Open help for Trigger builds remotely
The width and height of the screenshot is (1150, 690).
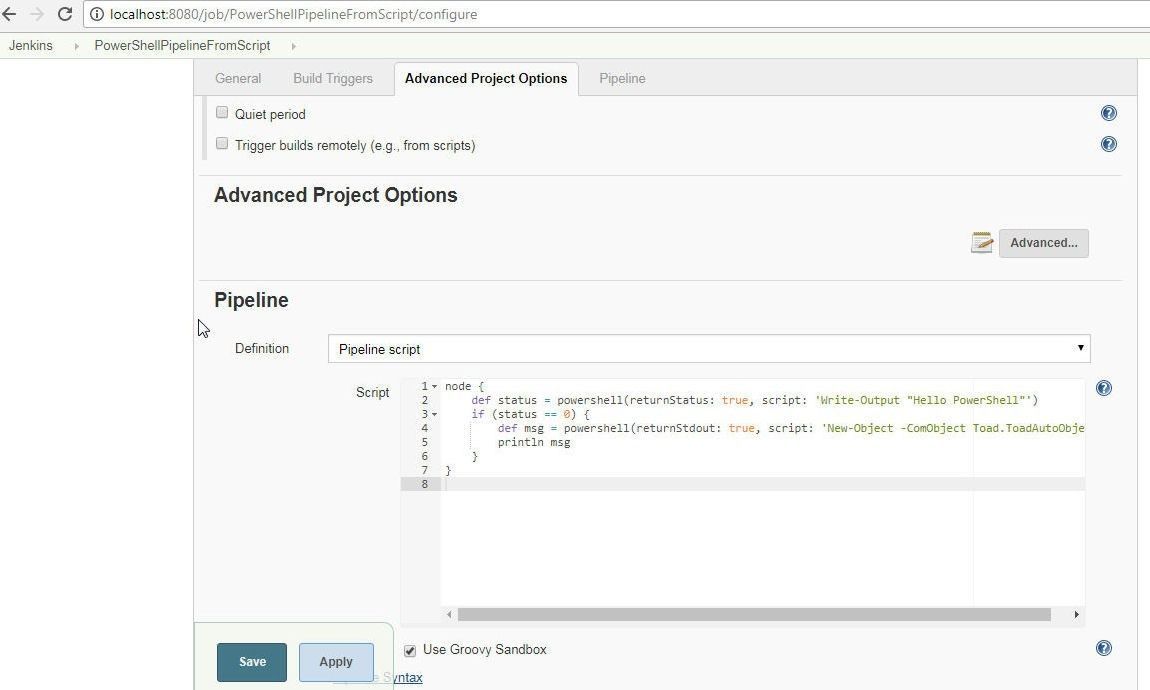(1108, 144)
